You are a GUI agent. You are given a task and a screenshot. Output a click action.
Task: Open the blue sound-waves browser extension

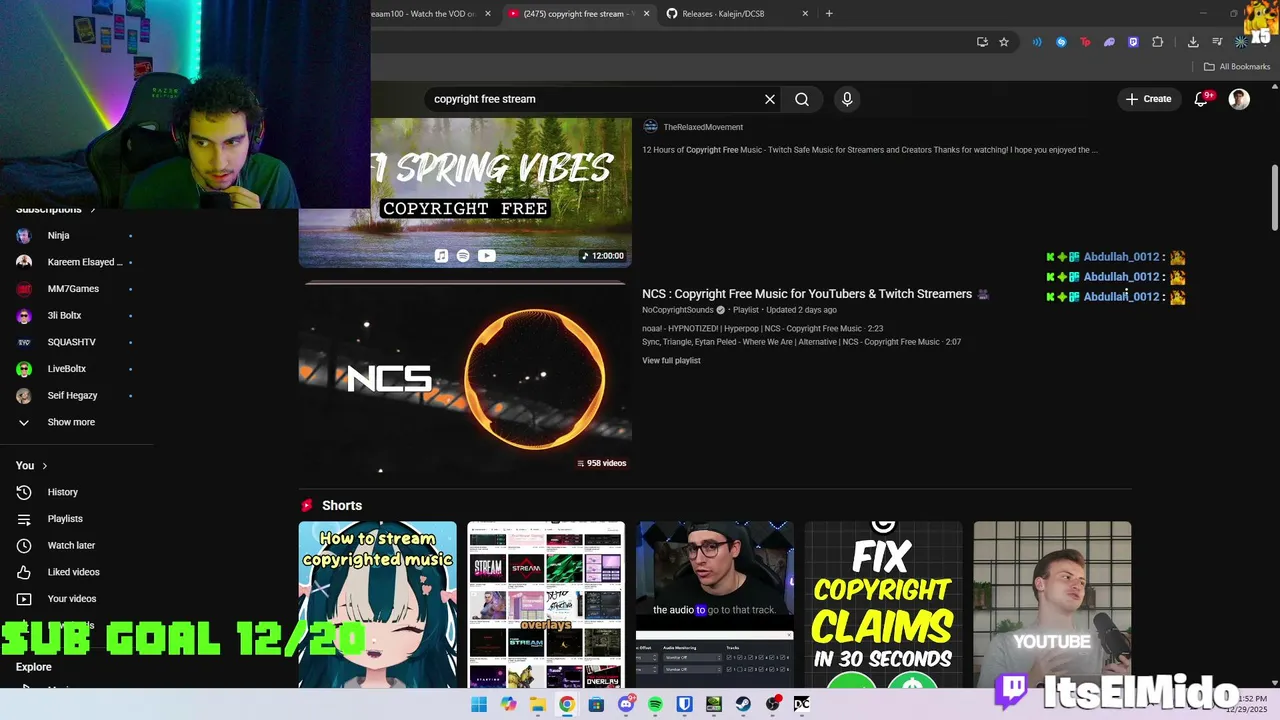click(x=1037, y=42)
